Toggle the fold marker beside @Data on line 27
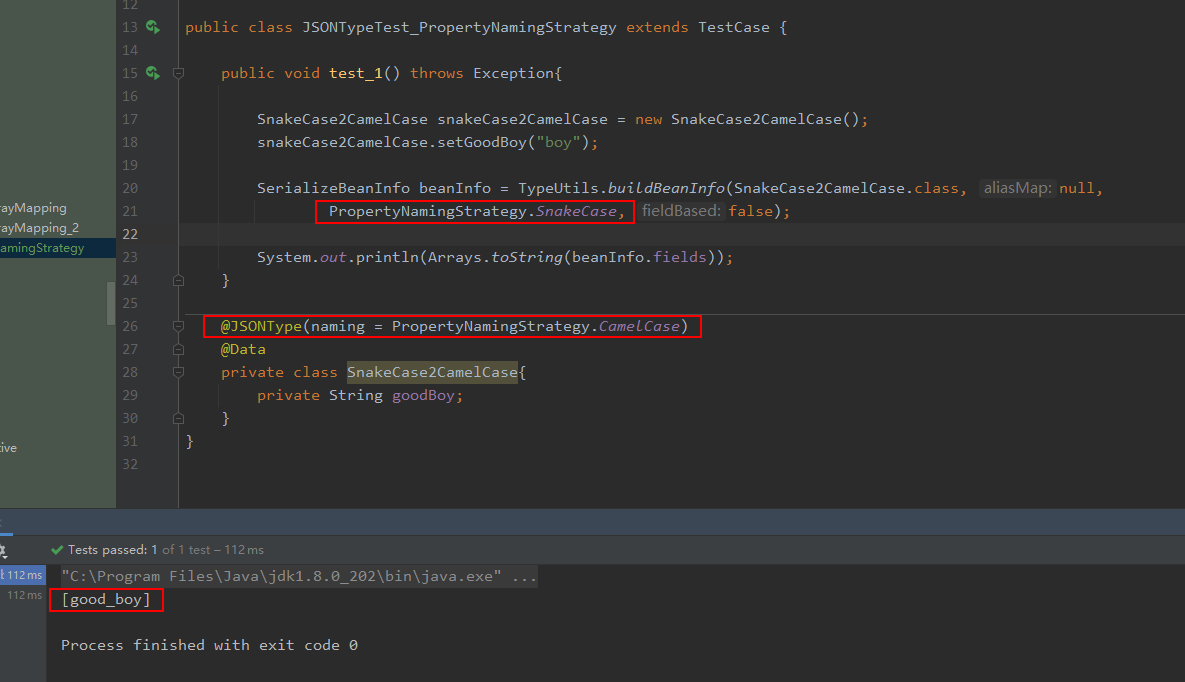1185x682 pixels. (178, 349)
